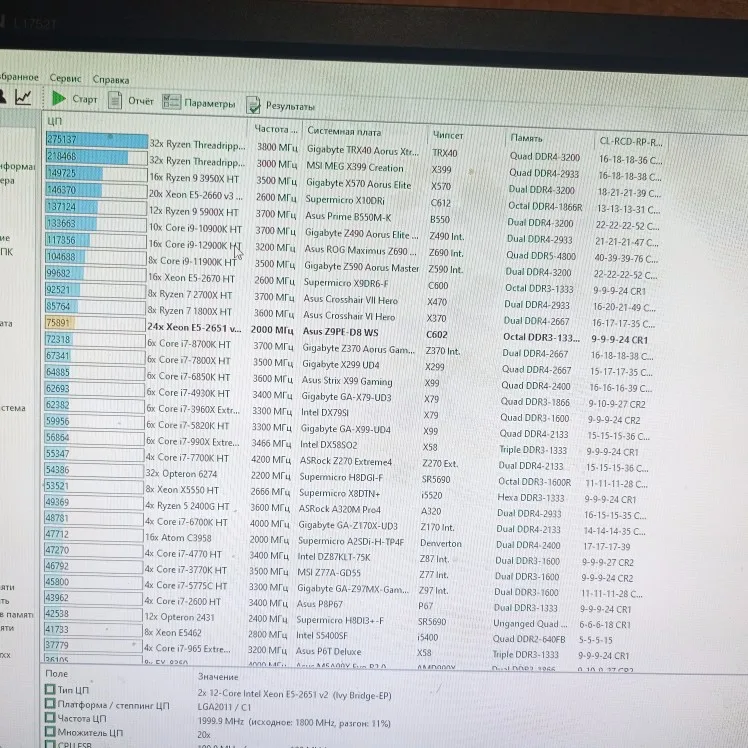Screen dimensions: 748x748
Task: Select the 275137 score bar
Action: point(97,140)
